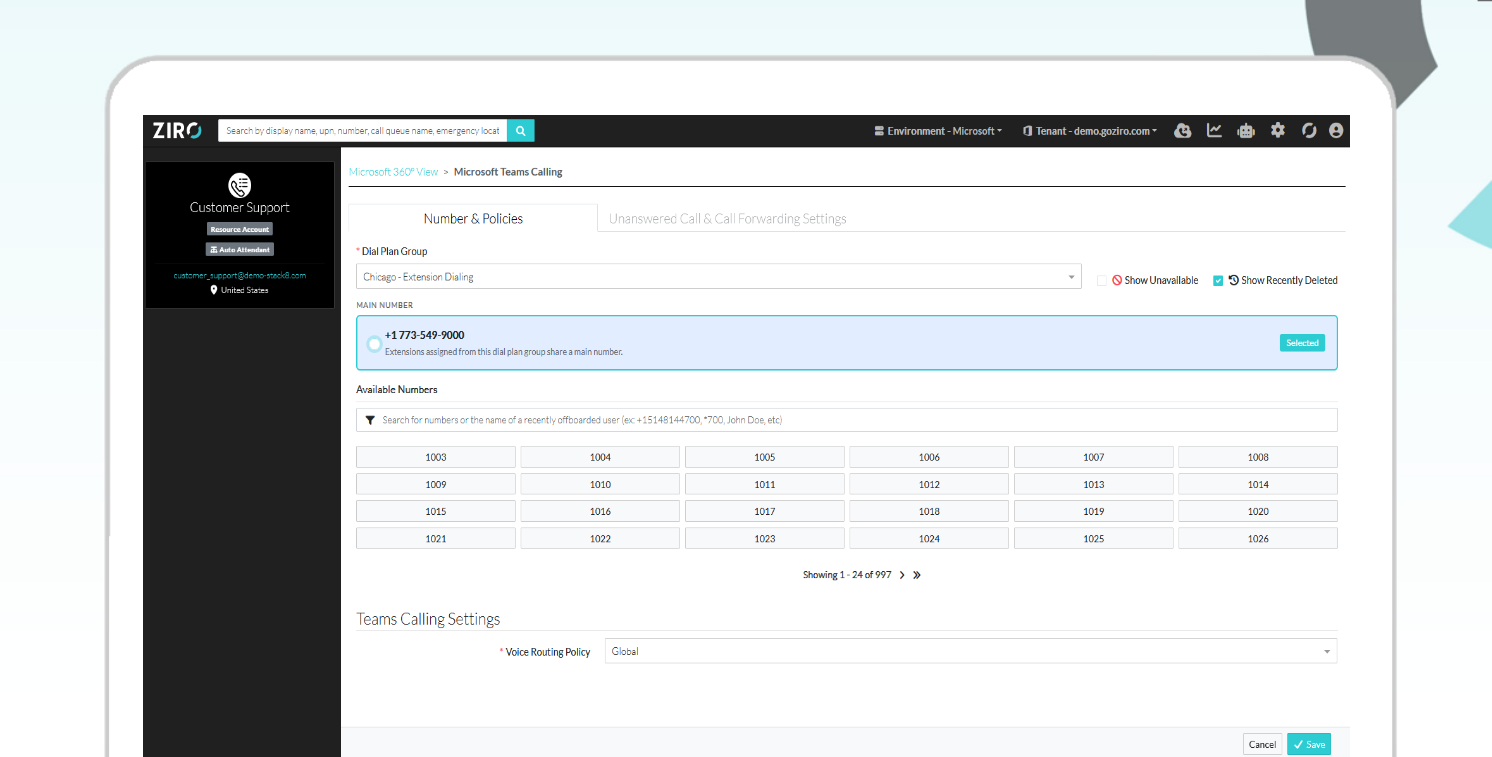Select extension 1014
The image size is (1492, 757).
pyautogui.click(x=1258, y=484)
